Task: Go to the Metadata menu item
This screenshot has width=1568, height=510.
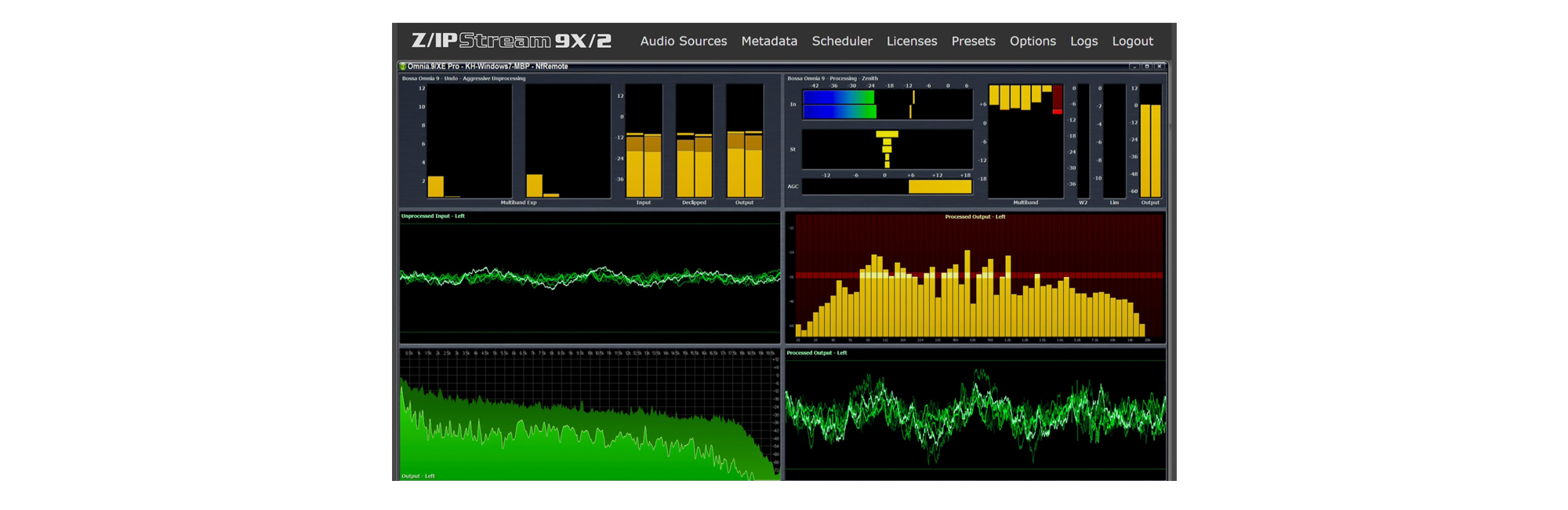Action: tap(769, 41)
